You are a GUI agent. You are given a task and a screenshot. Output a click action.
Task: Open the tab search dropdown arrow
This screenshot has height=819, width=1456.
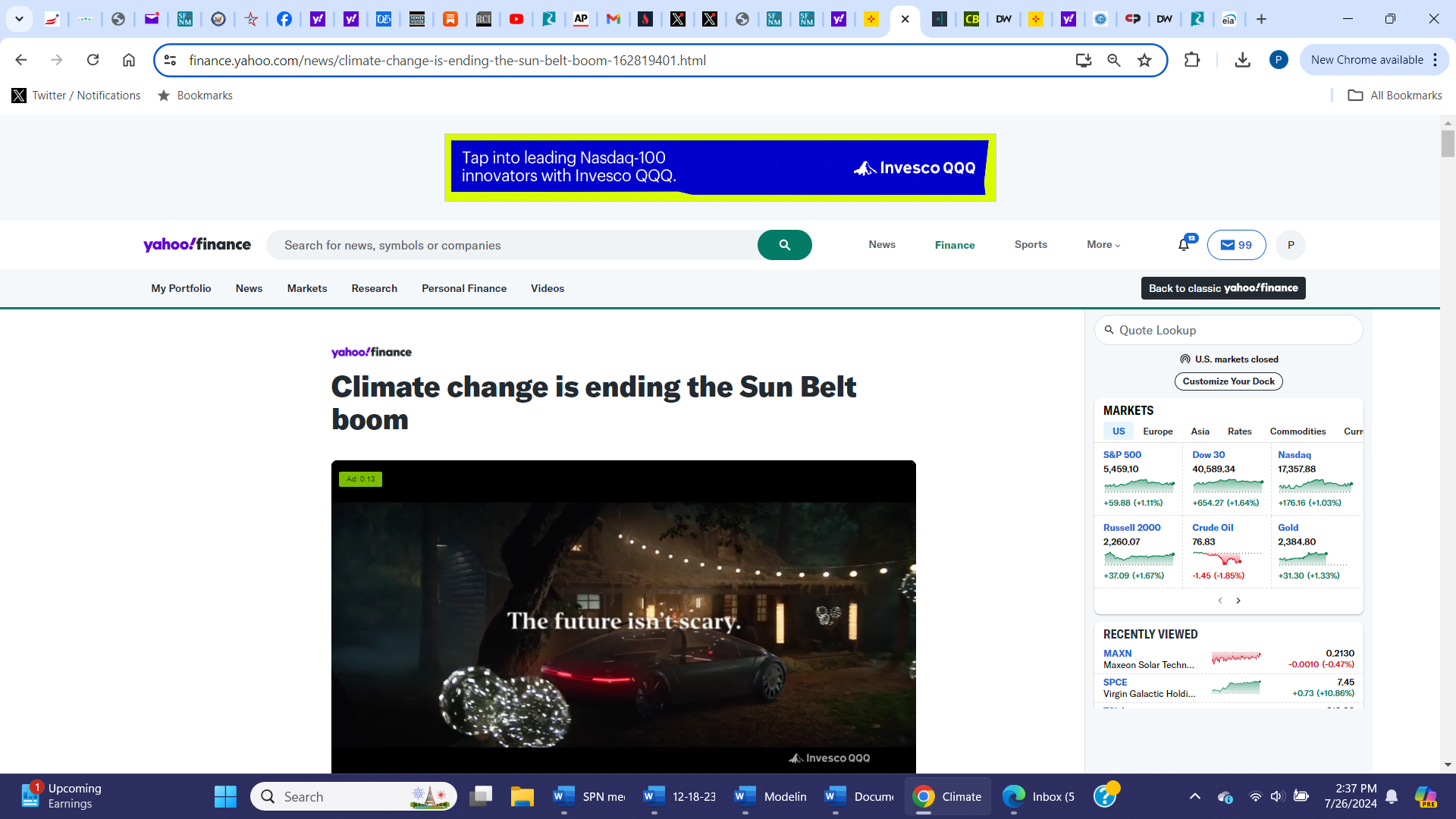point(19,19)
